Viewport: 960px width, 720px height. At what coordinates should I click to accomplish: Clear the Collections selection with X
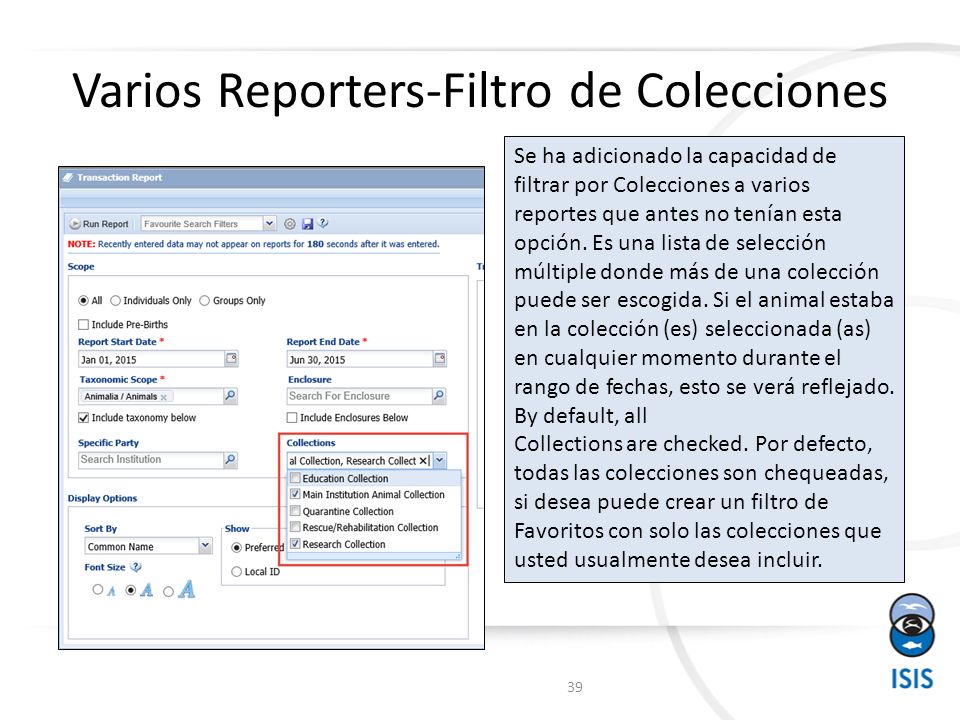pos(423,460)
